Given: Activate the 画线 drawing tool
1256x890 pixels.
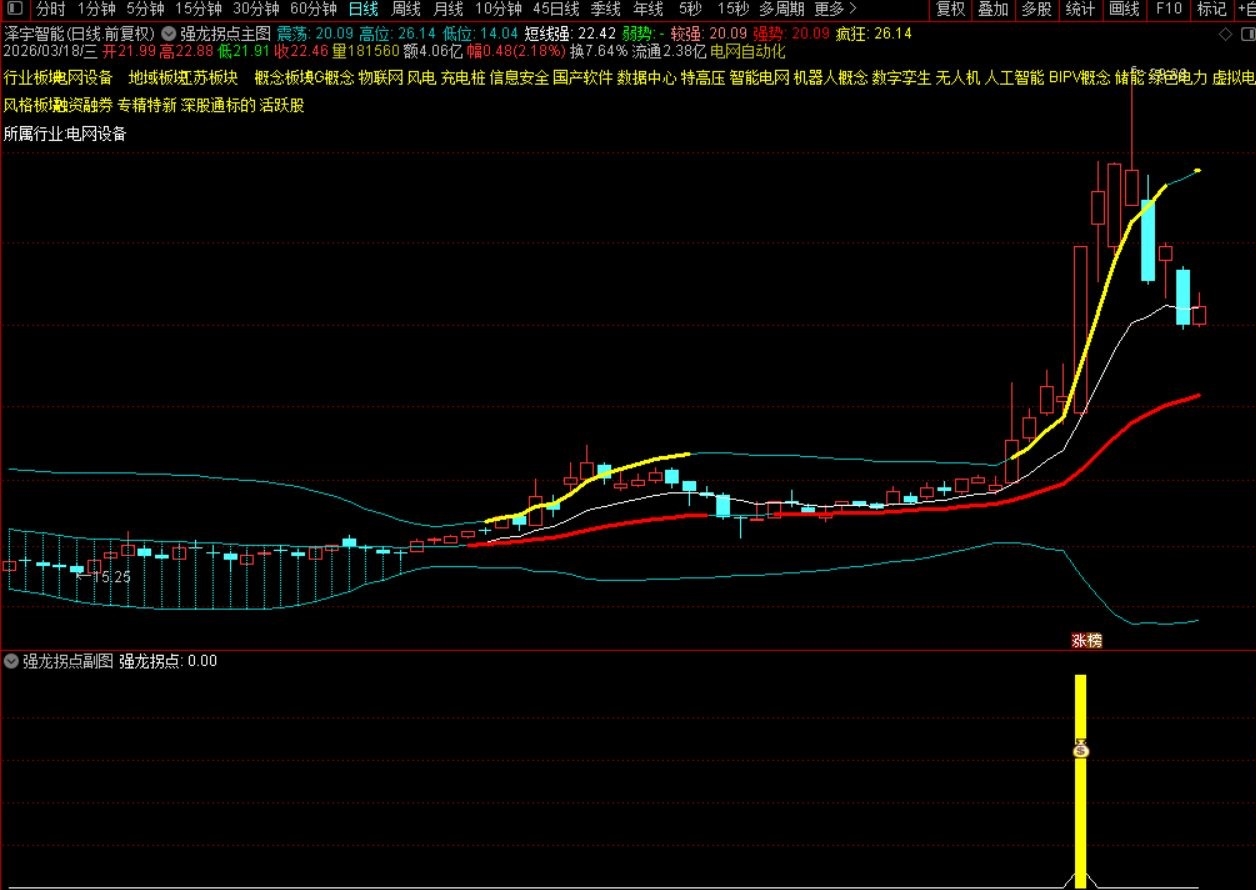Looking at the screenshot, I should click(x=1124, y=9).
